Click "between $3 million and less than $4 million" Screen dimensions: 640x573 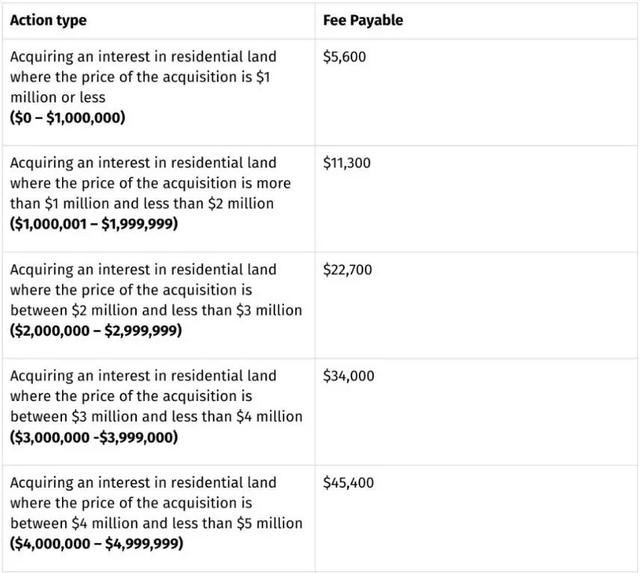155,416
